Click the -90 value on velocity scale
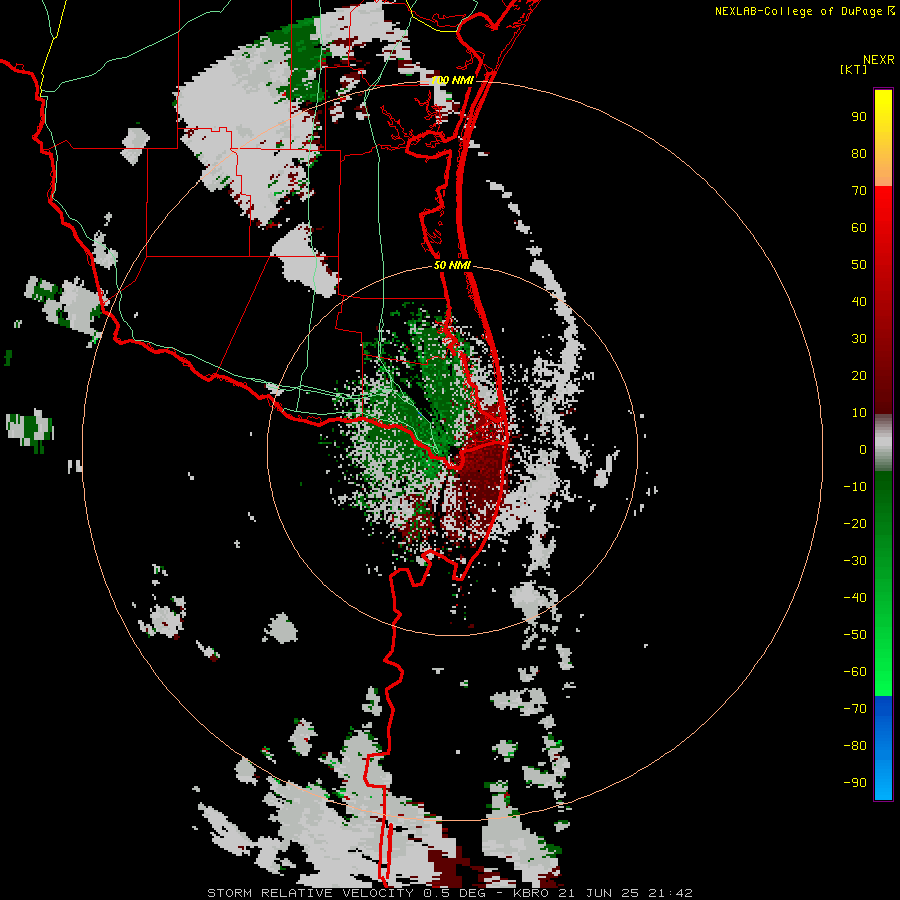Screen dimensions: 900x900 pos(855,783)
